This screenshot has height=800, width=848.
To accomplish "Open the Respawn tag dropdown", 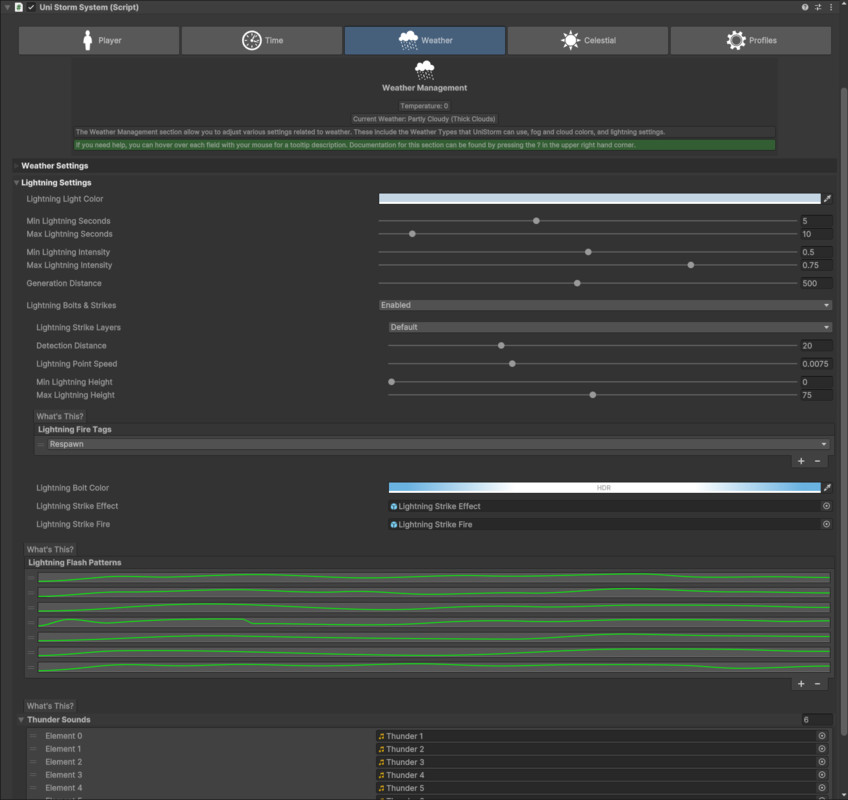I will (x=439, y=444).
